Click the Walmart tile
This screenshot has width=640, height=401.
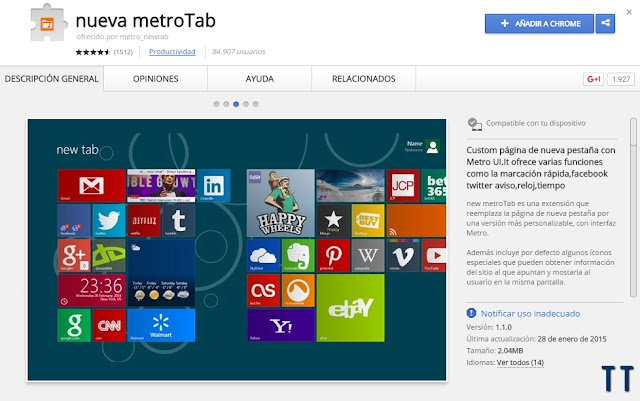[161, 325]
